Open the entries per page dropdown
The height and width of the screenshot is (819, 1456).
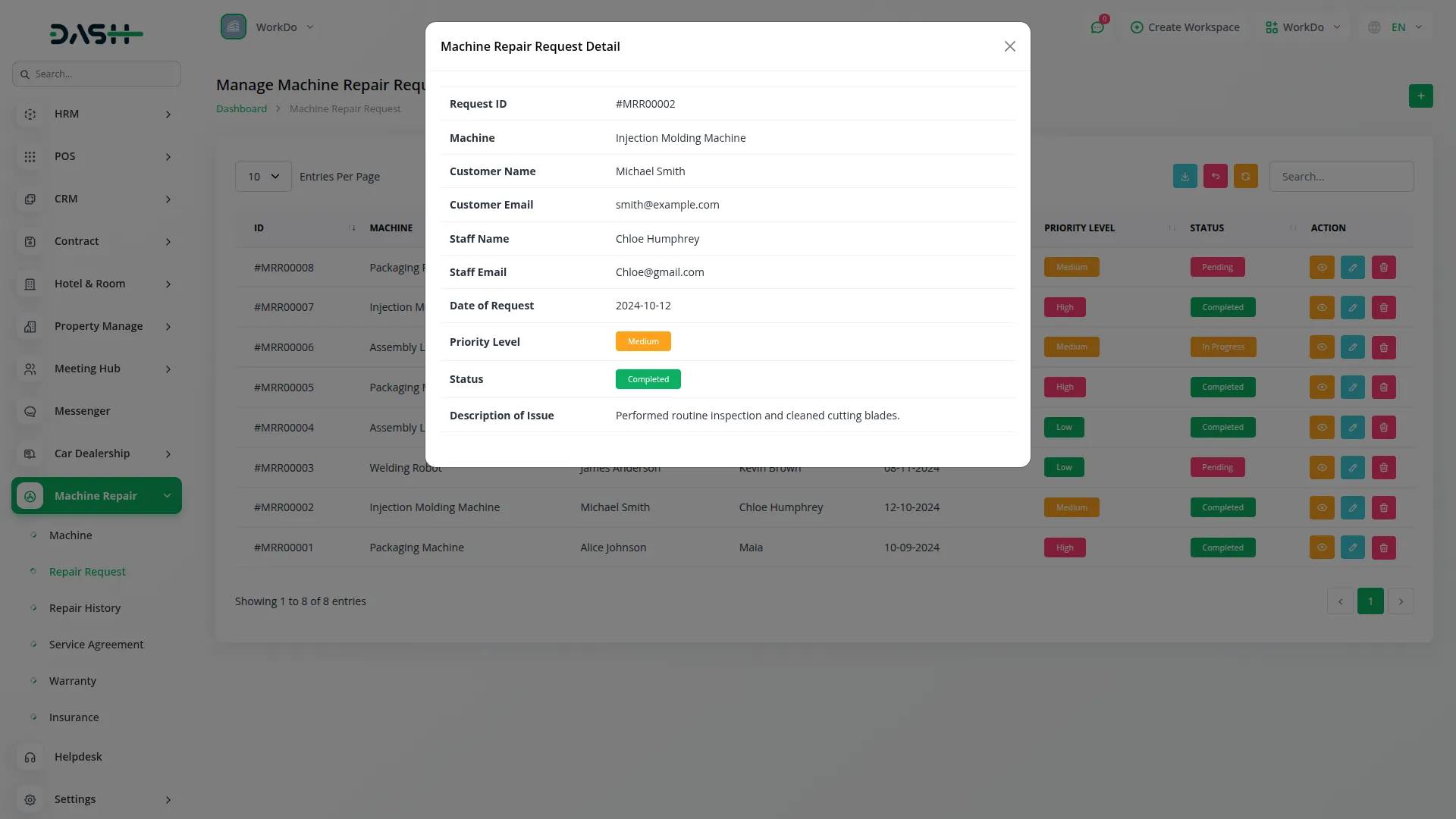pyautogui.click(x=263, y=176)
